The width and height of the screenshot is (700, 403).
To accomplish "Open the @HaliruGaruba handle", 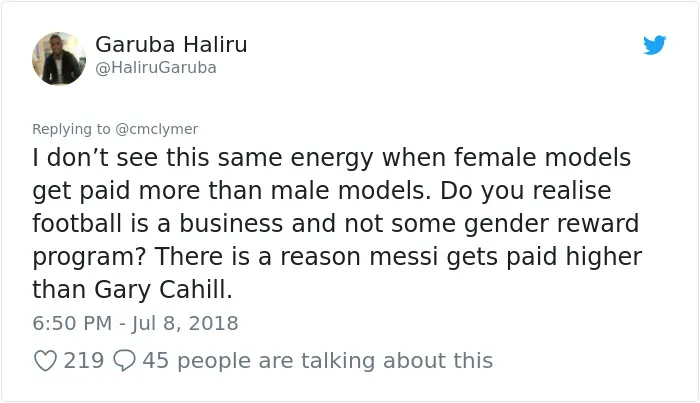I will (x=156, y=68).
